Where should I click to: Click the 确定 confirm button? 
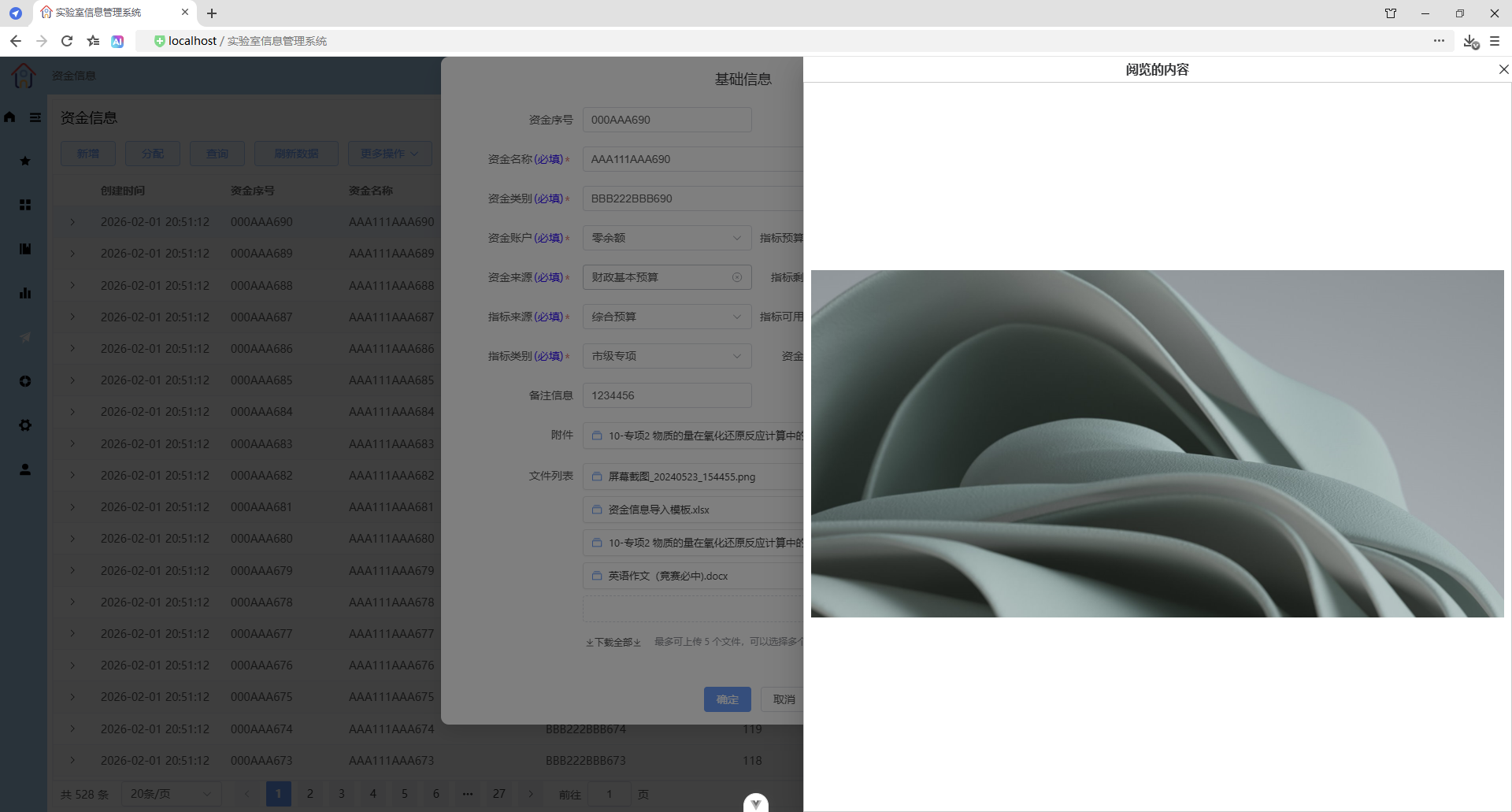pyautogui.click(x=728, y=699)
